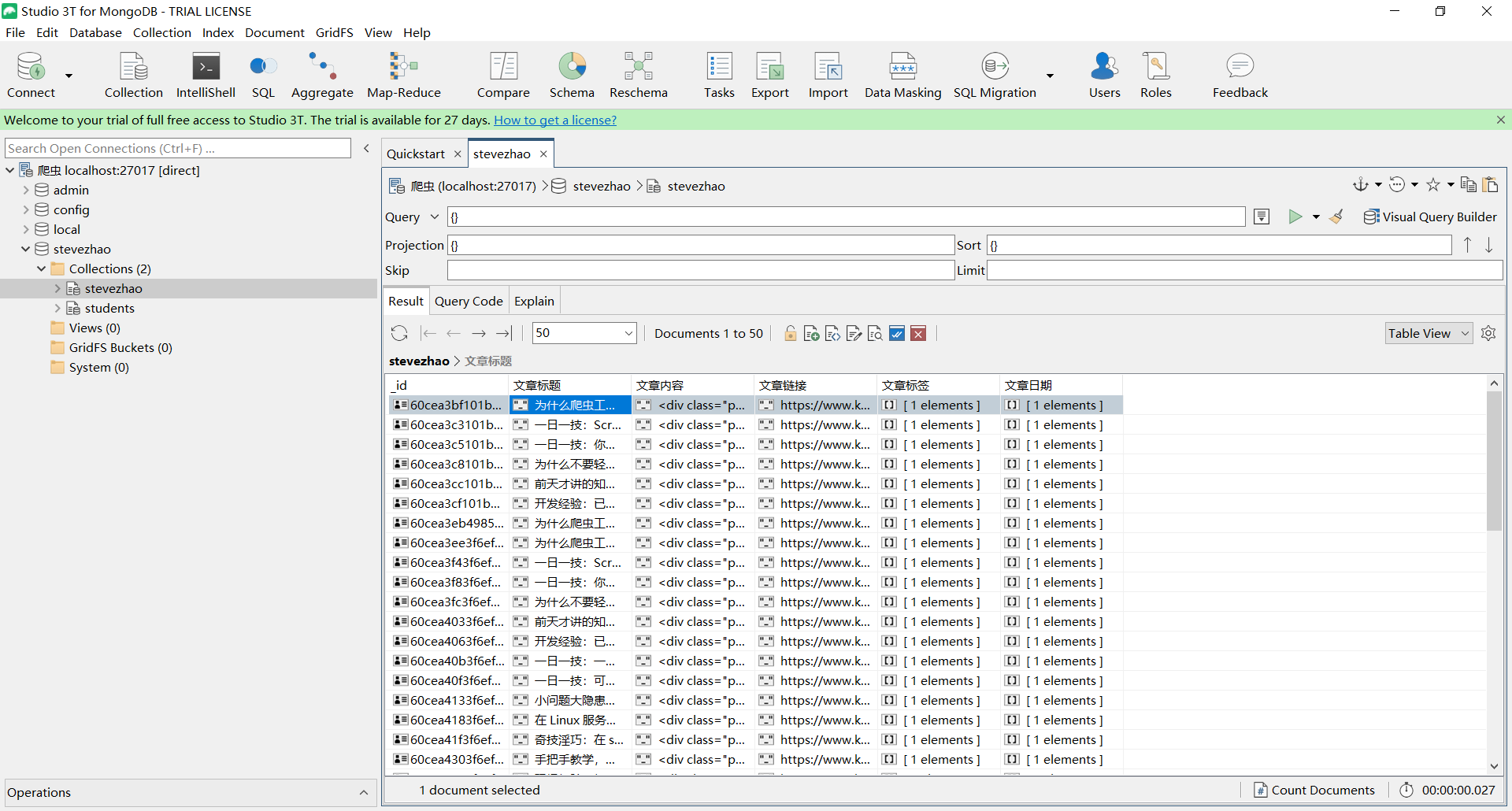Image resolution: width=1512 pixels, height=811 pixels.
Task: Clear the query with the broom icon
Action: [x=1336, y=217]
